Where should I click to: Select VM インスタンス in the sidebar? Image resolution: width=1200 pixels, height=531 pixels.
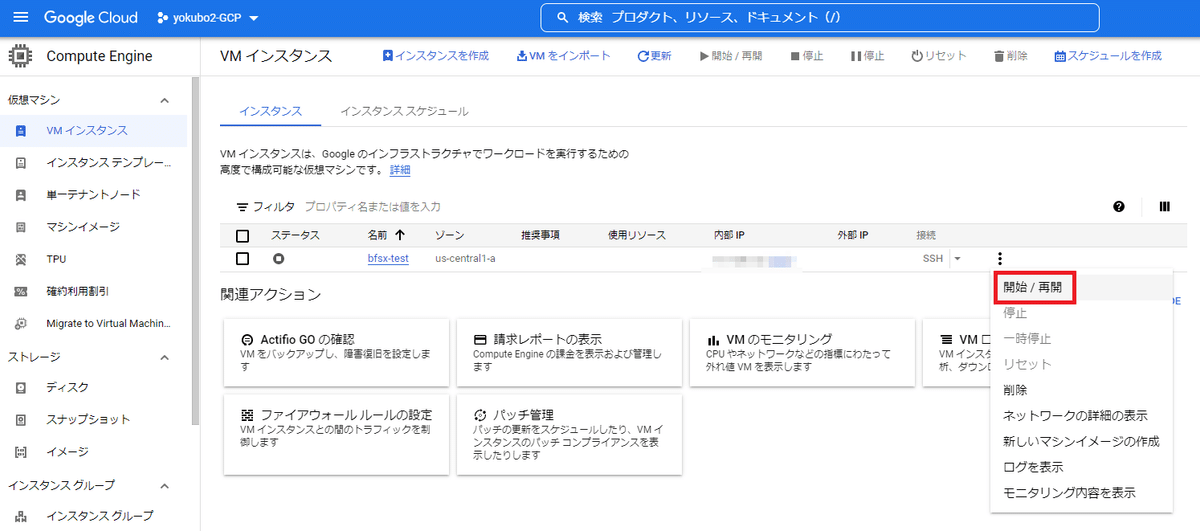tap(94, 130)
